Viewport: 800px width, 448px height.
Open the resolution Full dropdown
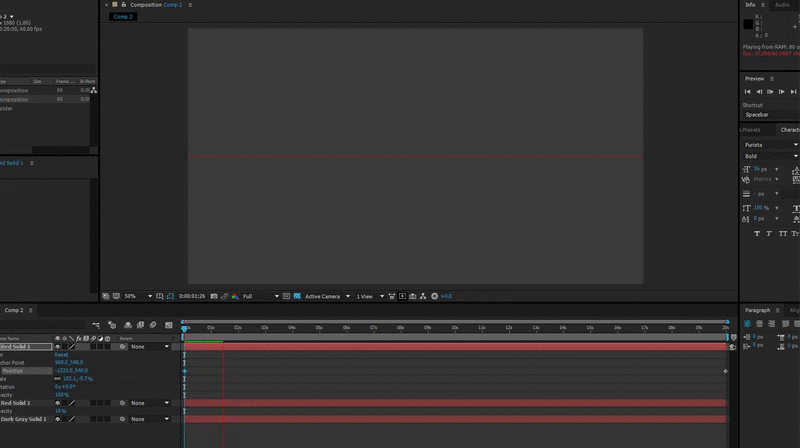coord(261,296)
